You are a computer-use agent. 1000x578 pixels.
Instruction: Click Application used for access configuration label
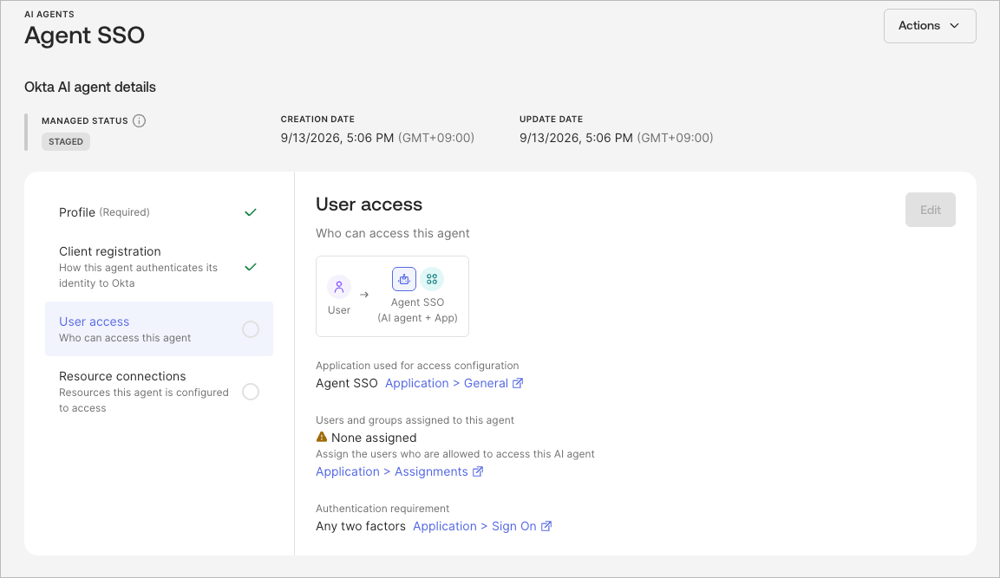tap(417, 366)
